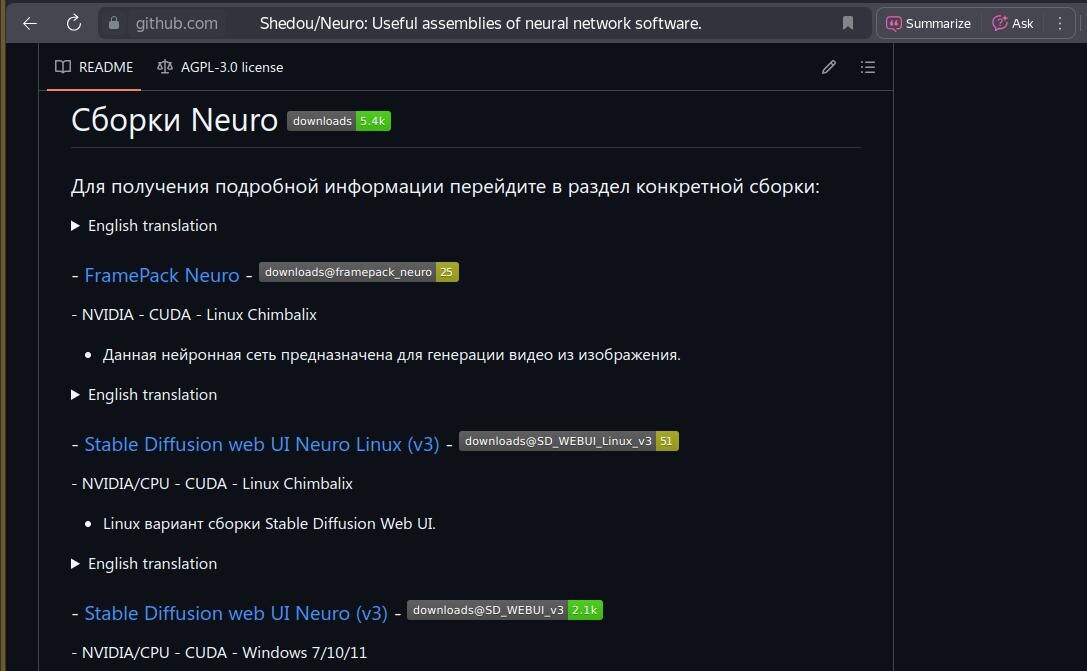This screenshot has width=1087, height=671.
Task: Open the browser three-dot menu
Action: pos(1060,24)
